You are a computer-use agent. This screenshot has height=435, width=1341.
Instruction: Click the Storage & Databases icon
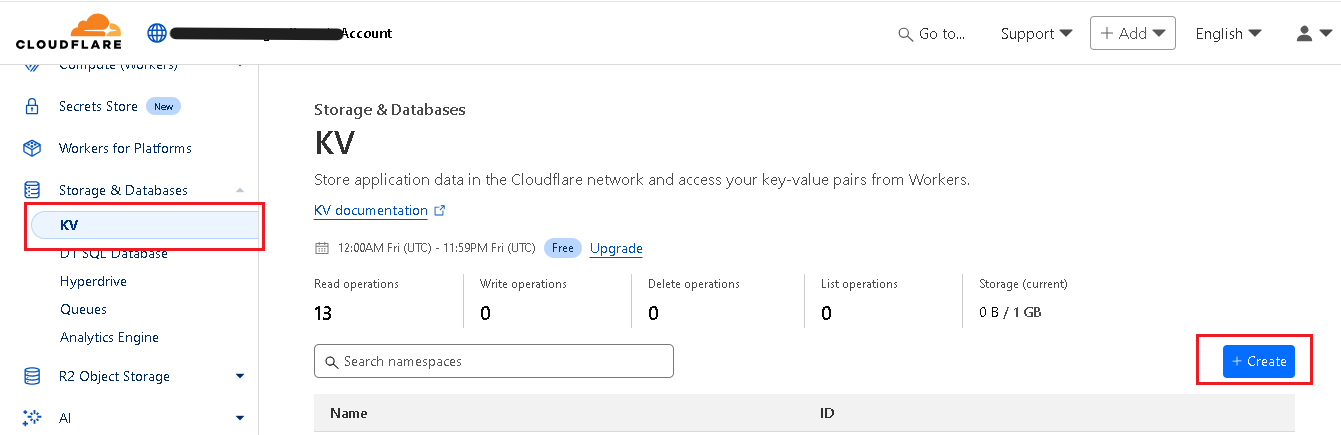tap(32, 190)
